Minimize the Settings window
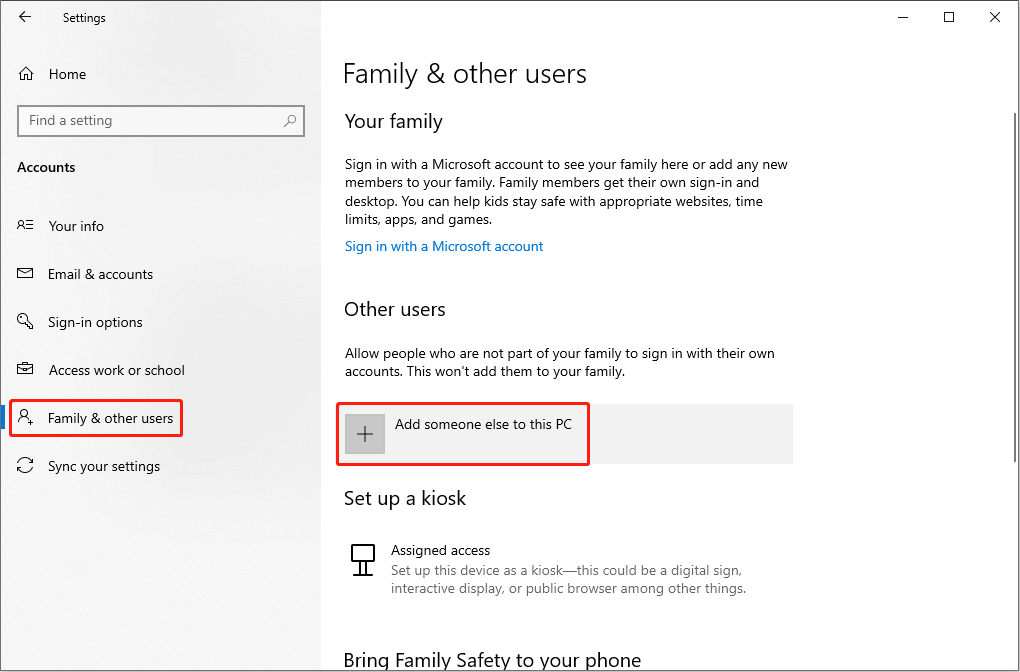 [904, 18]
